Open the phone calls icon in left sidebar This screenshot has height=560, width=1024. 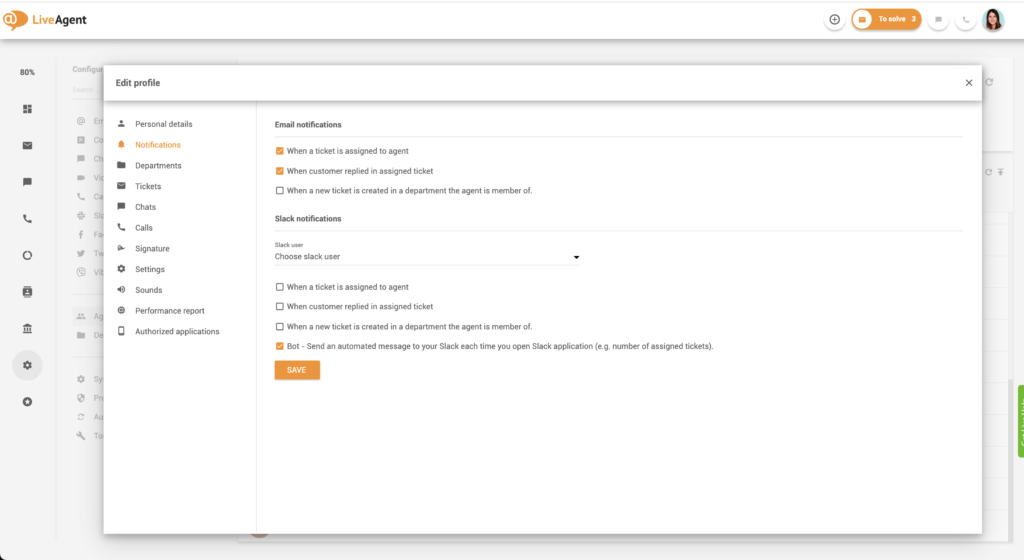click(x=27, y=218)
